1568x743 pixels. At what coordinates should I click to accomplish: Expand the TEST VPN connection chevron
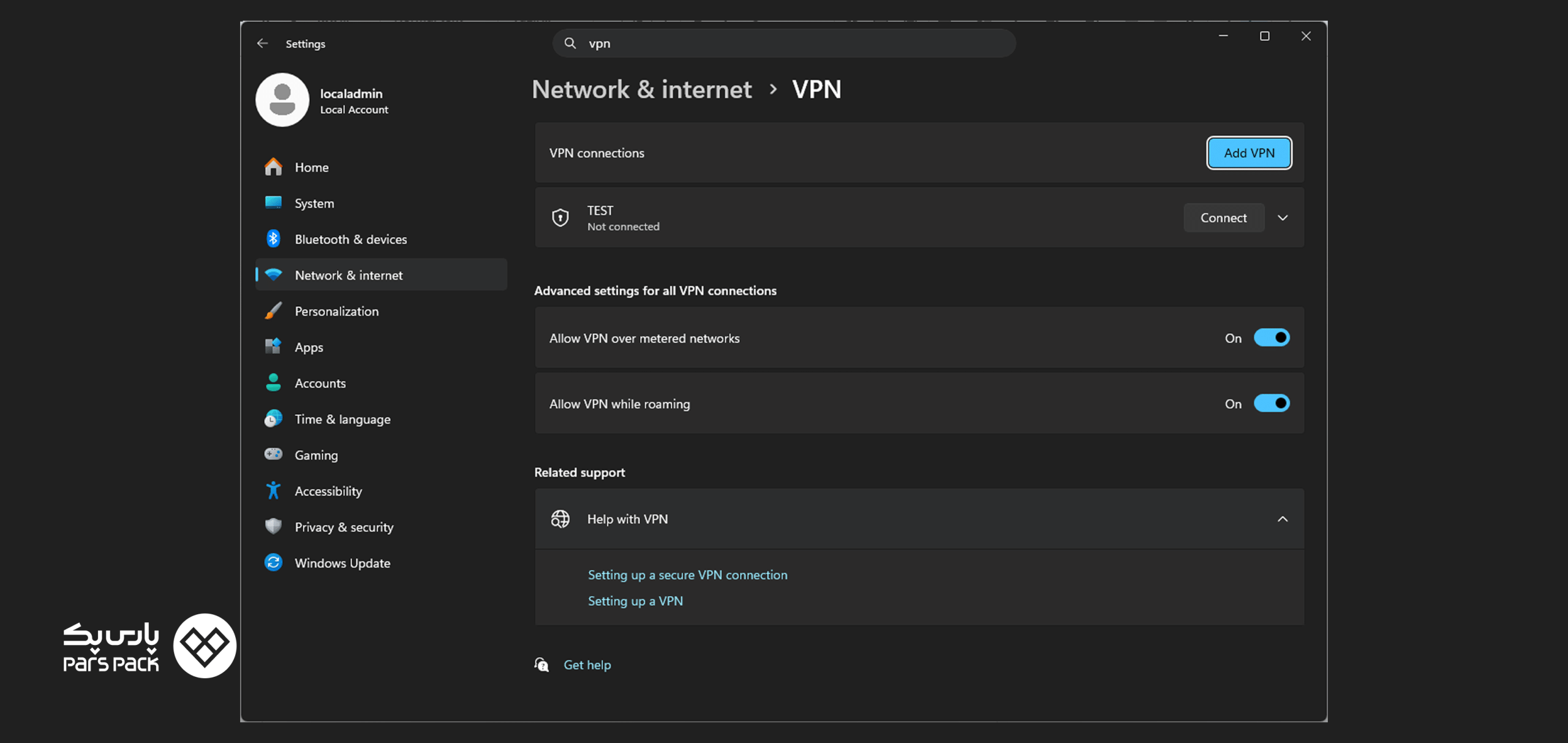pos(1283,218)
